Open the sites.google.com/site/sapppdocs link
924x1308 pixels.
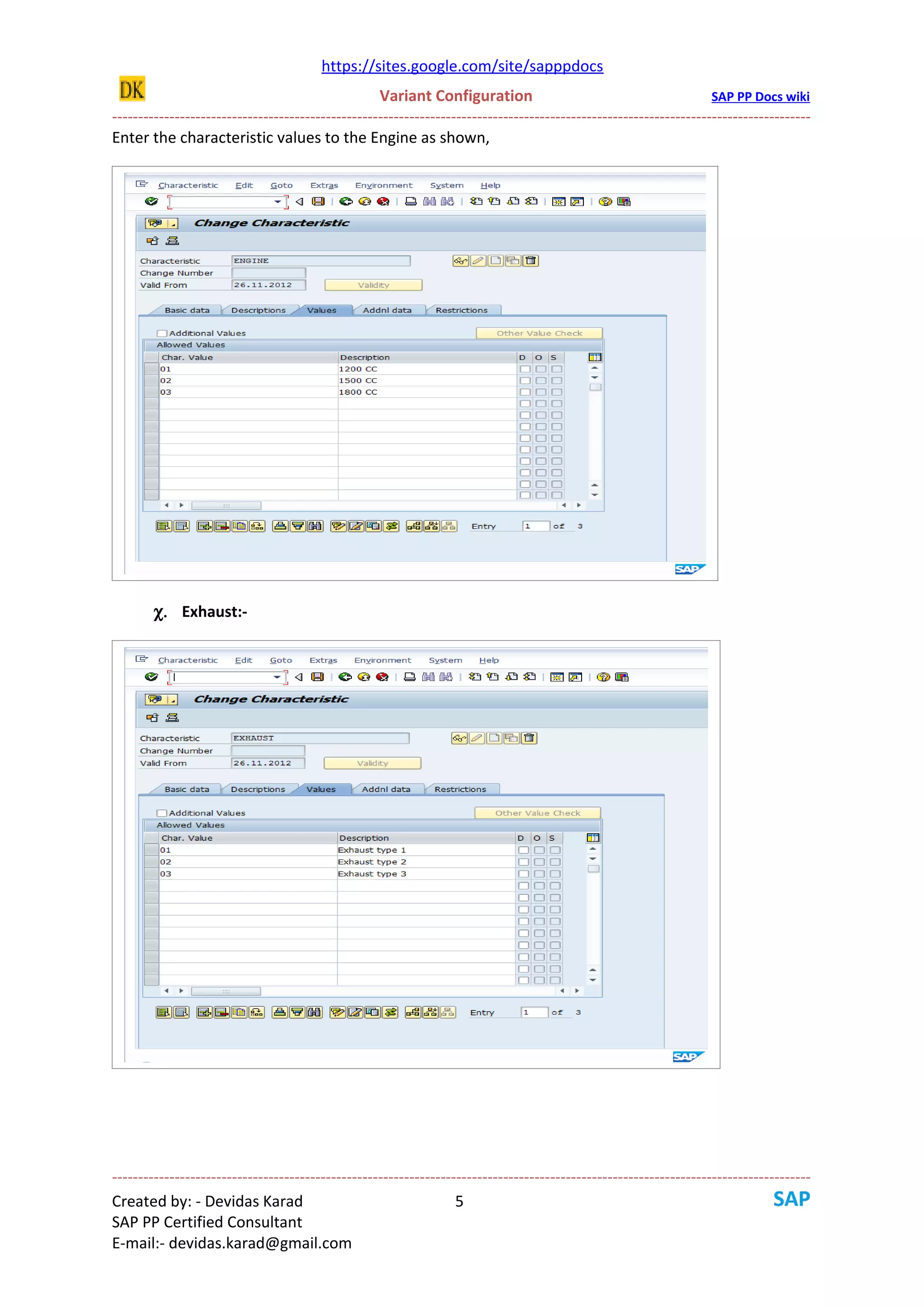pyautogui.click(x=462, y=66)
